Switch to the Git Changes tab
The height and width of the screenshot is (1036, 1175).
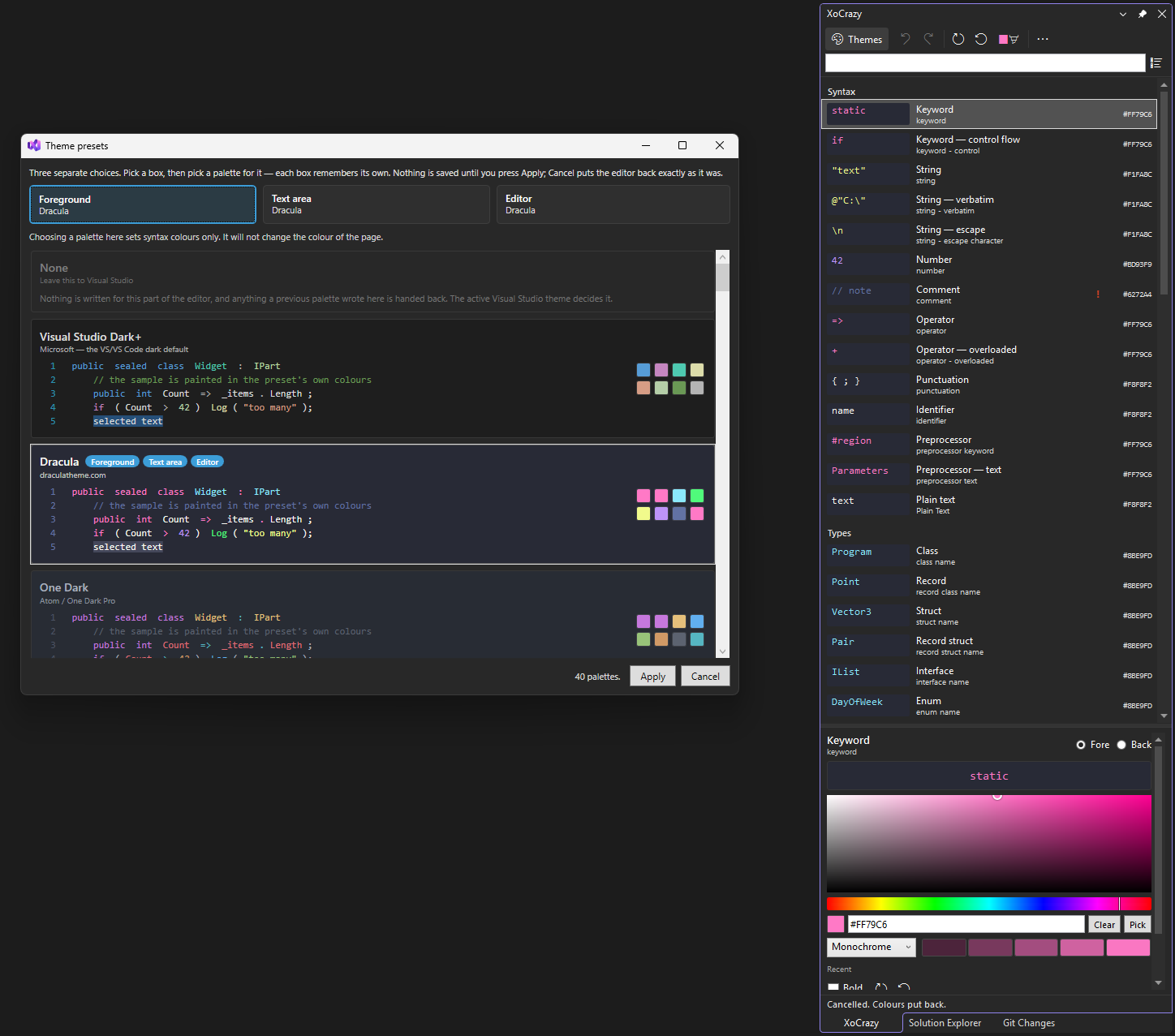click(1029, 1023)
